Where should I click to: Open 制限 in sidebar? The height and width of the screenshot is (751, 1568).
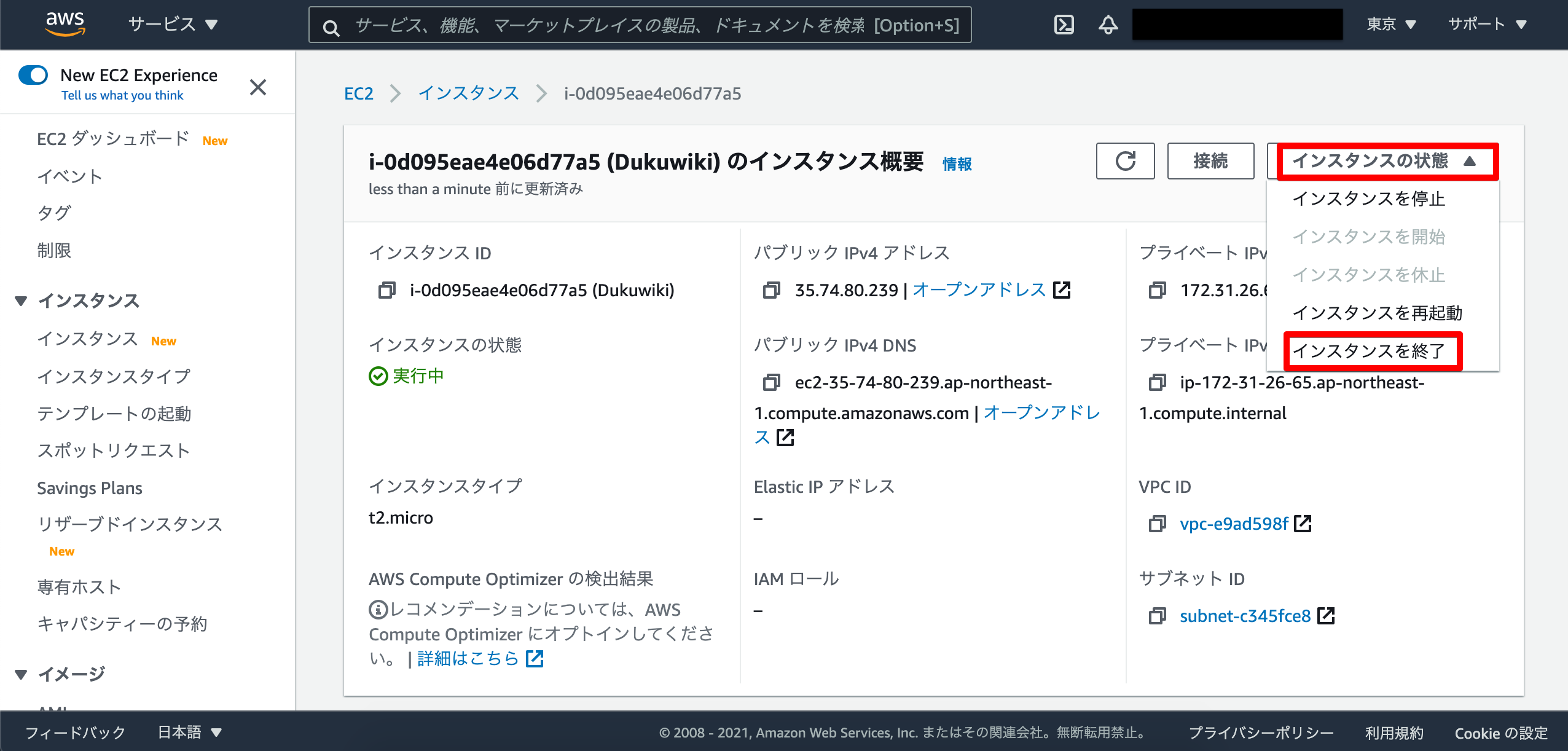point(54,251)
